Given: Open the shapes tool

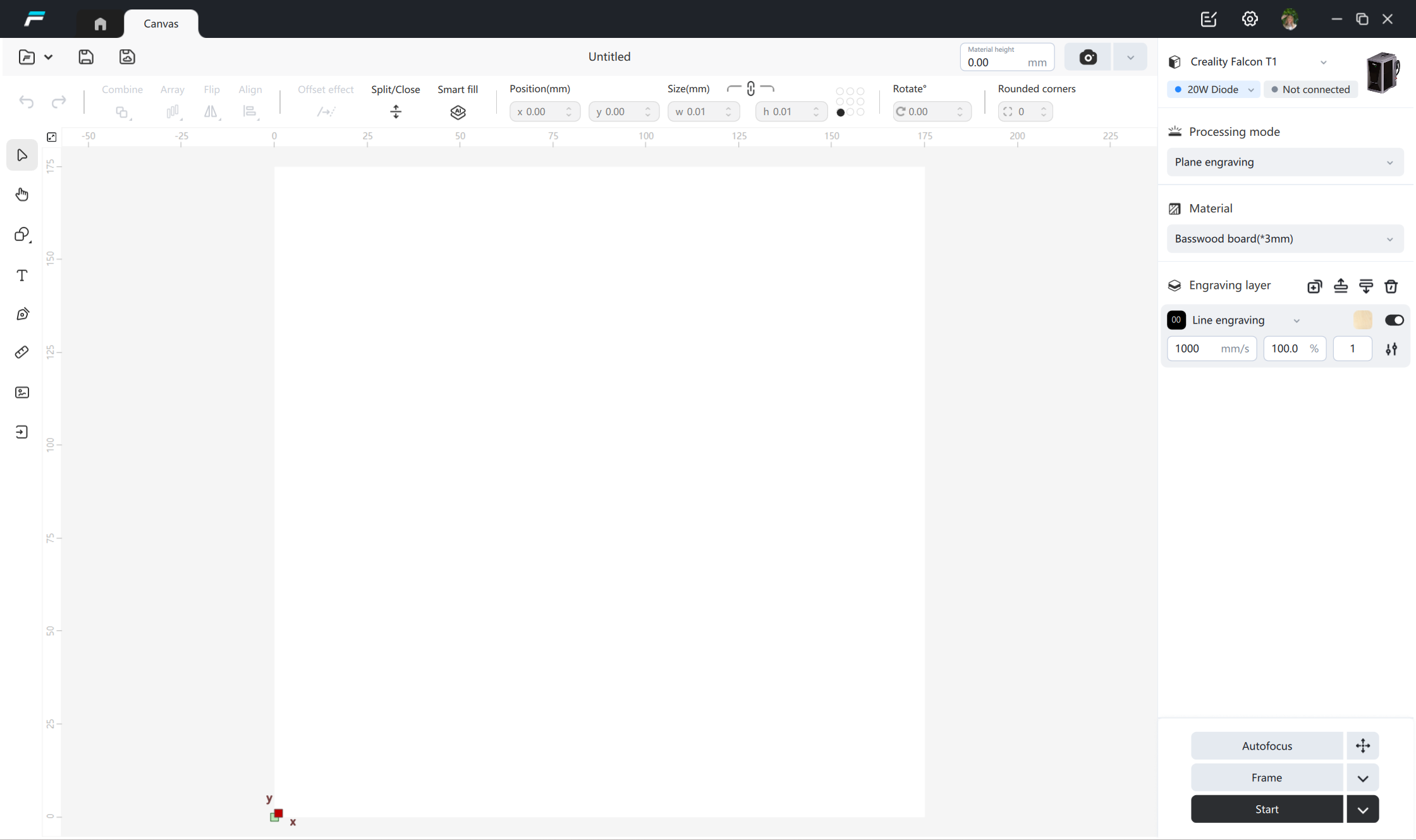Looking at the screenshot, I should point(22,234).
